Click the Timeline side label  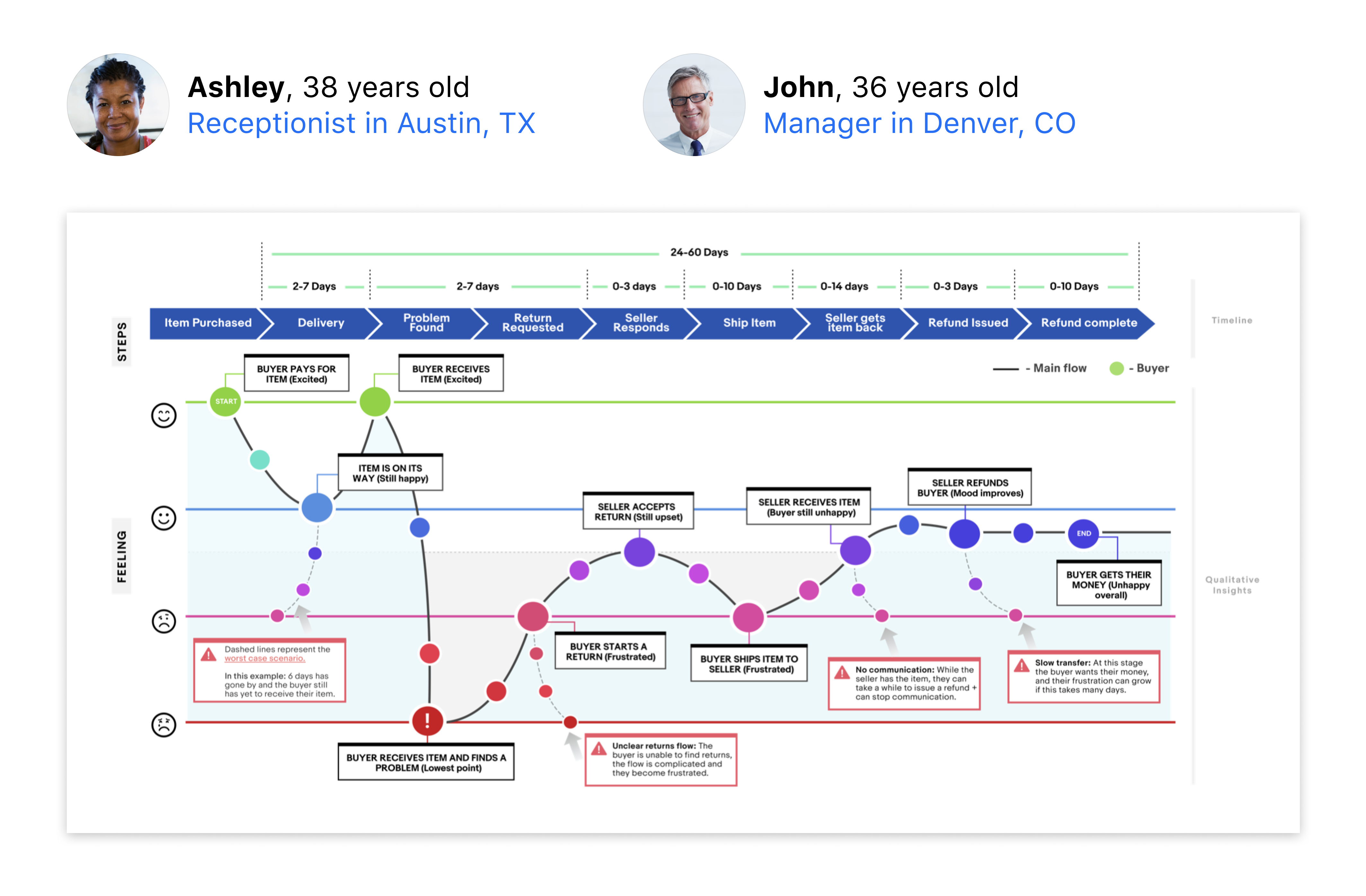[1232, 320]
